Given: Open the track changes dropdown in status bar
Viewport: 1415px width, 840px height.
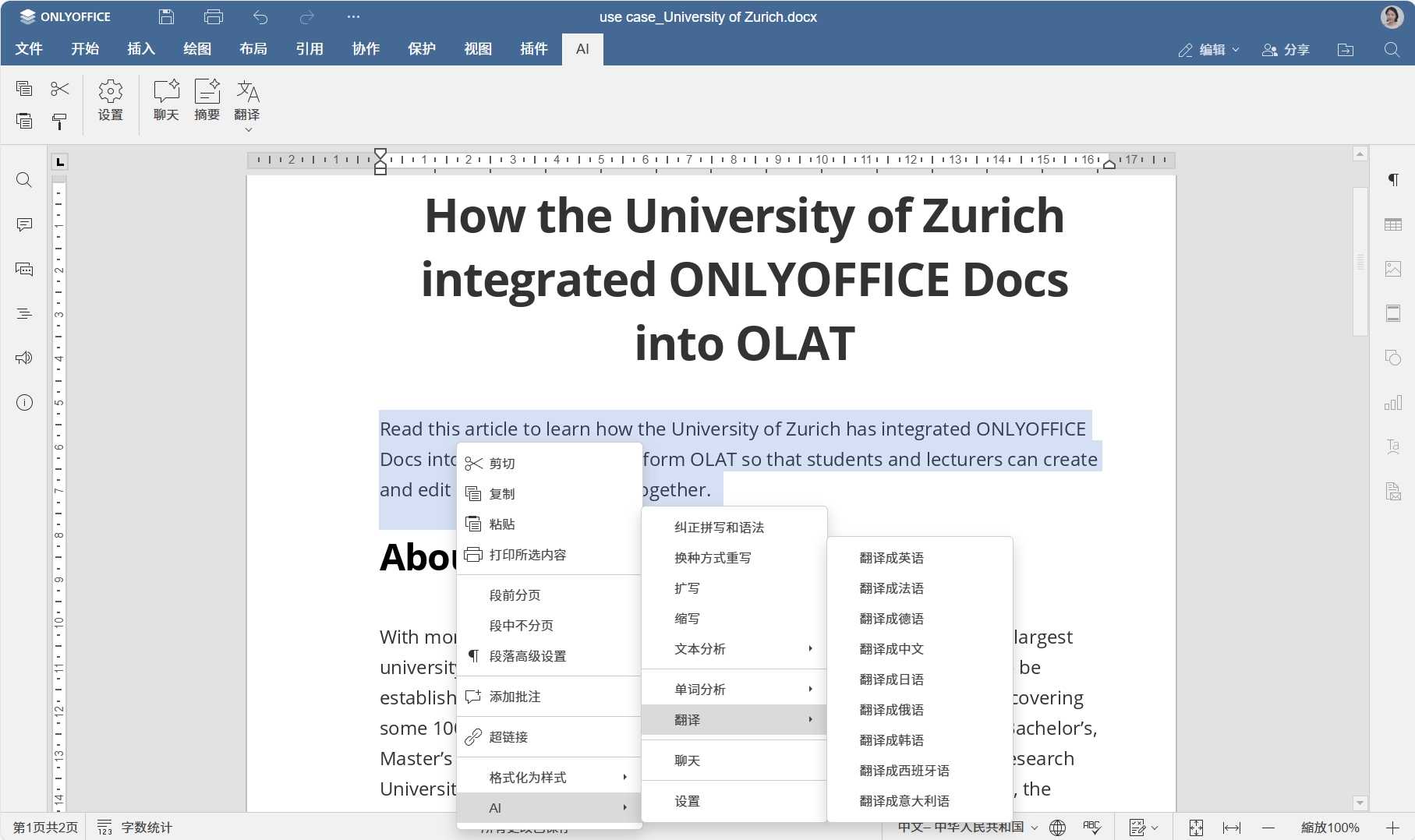Looking at the screenshot, I should (1143, 827).
